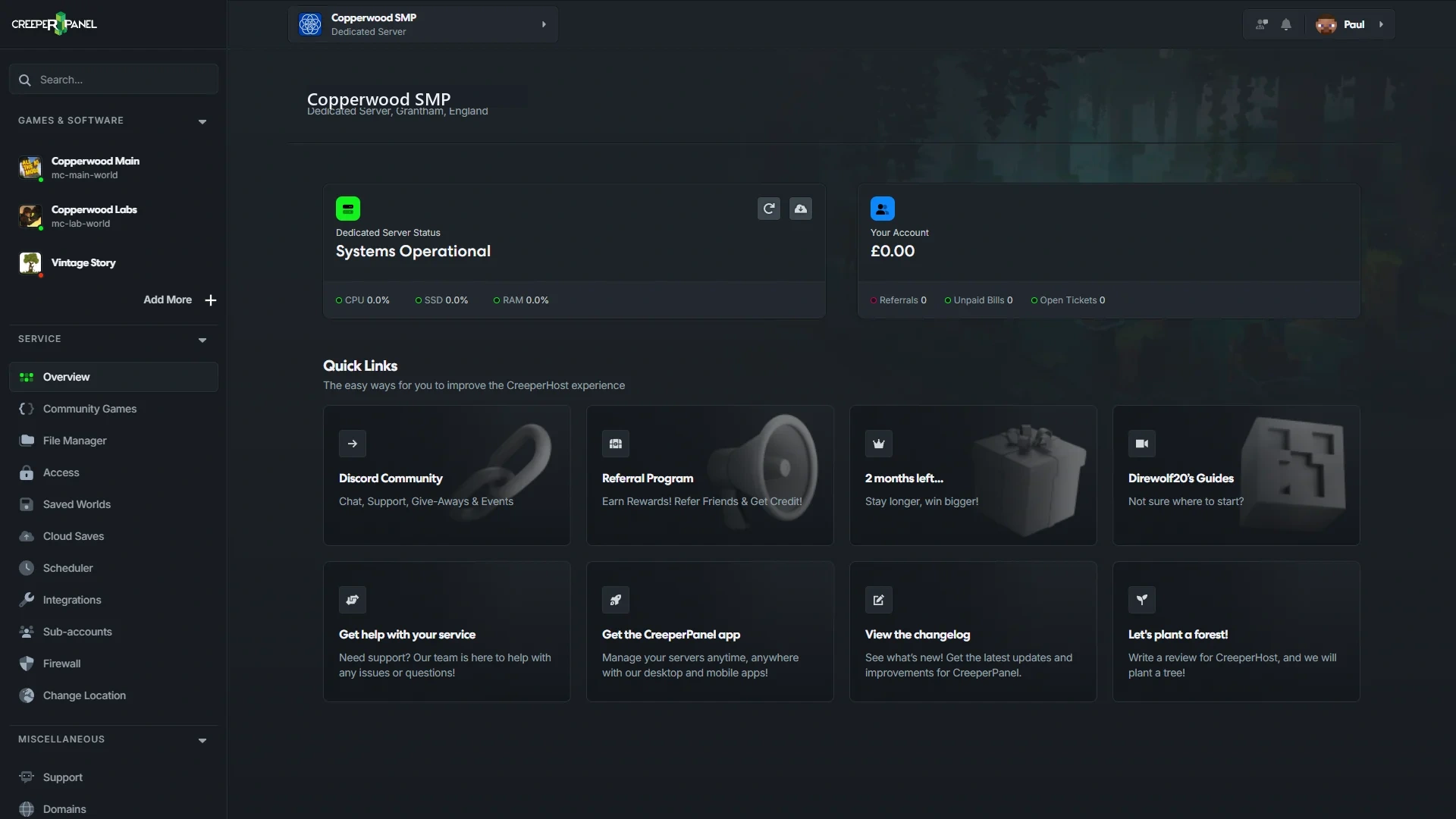Click the Copperwood Labs modpack icon

tap(30, 216)
